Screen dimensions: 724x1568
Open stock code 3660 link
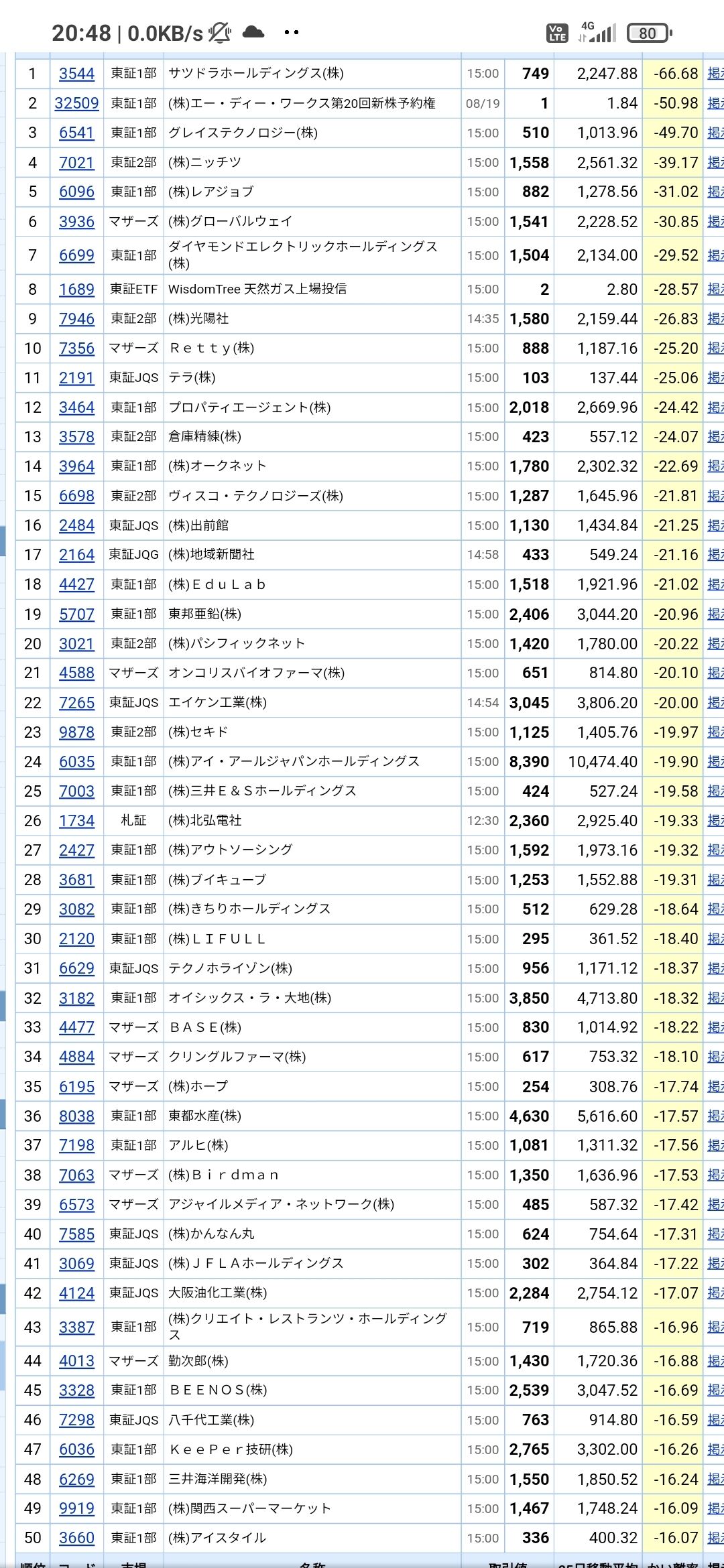[76, 1538]
